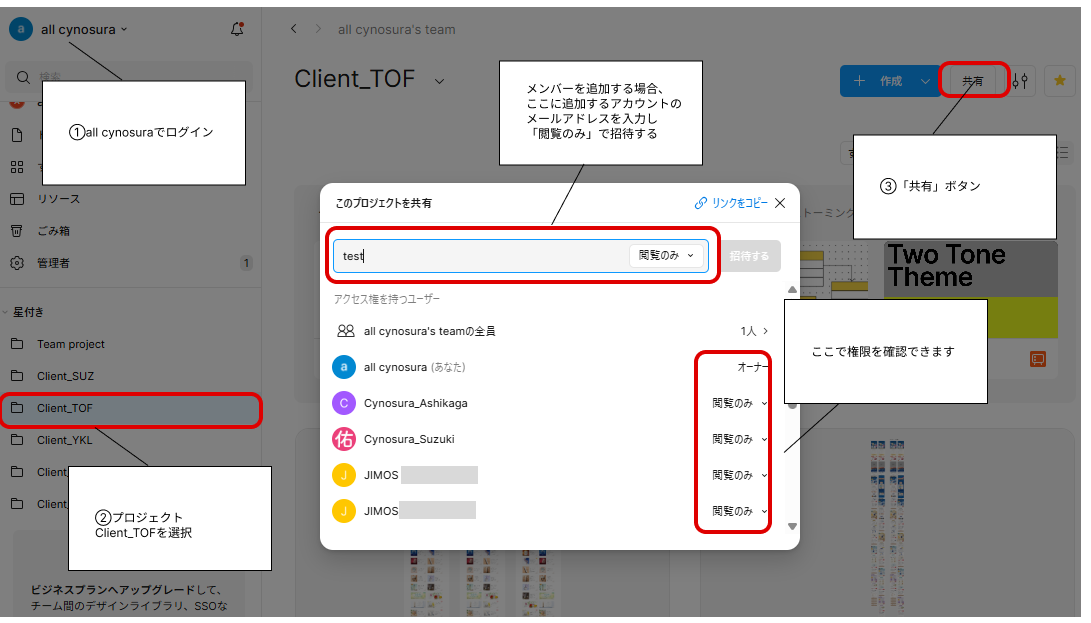1091x623 pixels.
Task: Click the リンクをコピー link
Action: pos(731,203)
